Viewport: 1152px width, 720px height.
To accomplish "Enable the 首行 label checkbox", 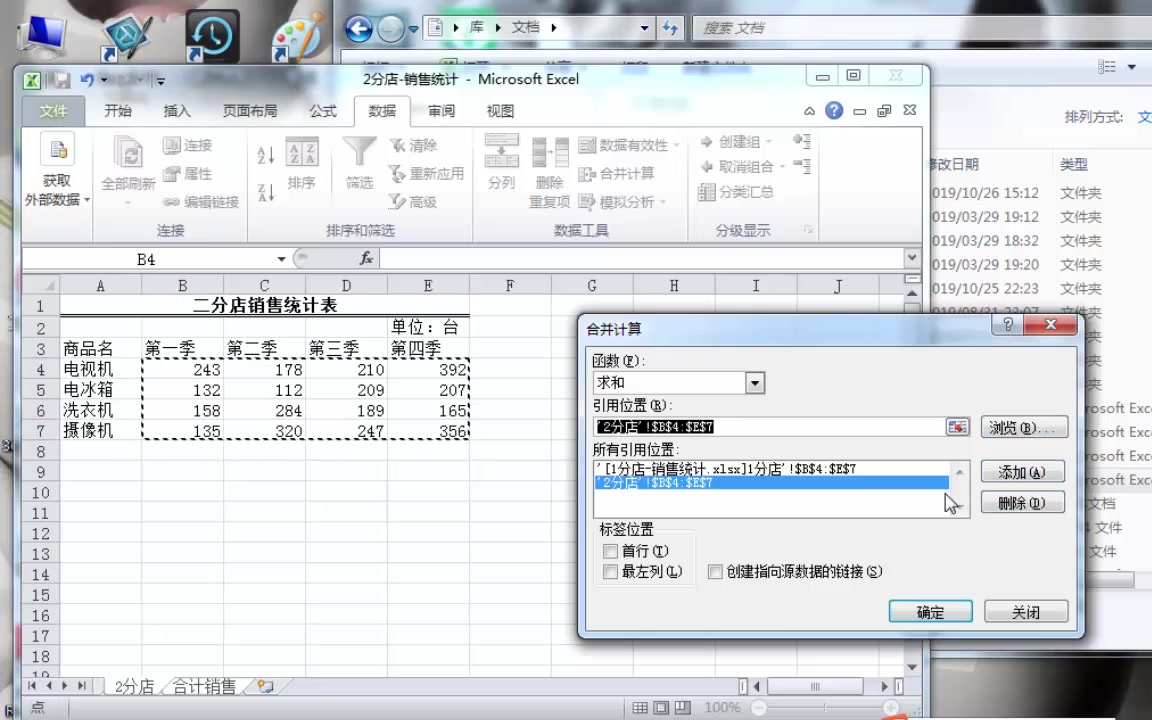I will (x=611, y=551).
